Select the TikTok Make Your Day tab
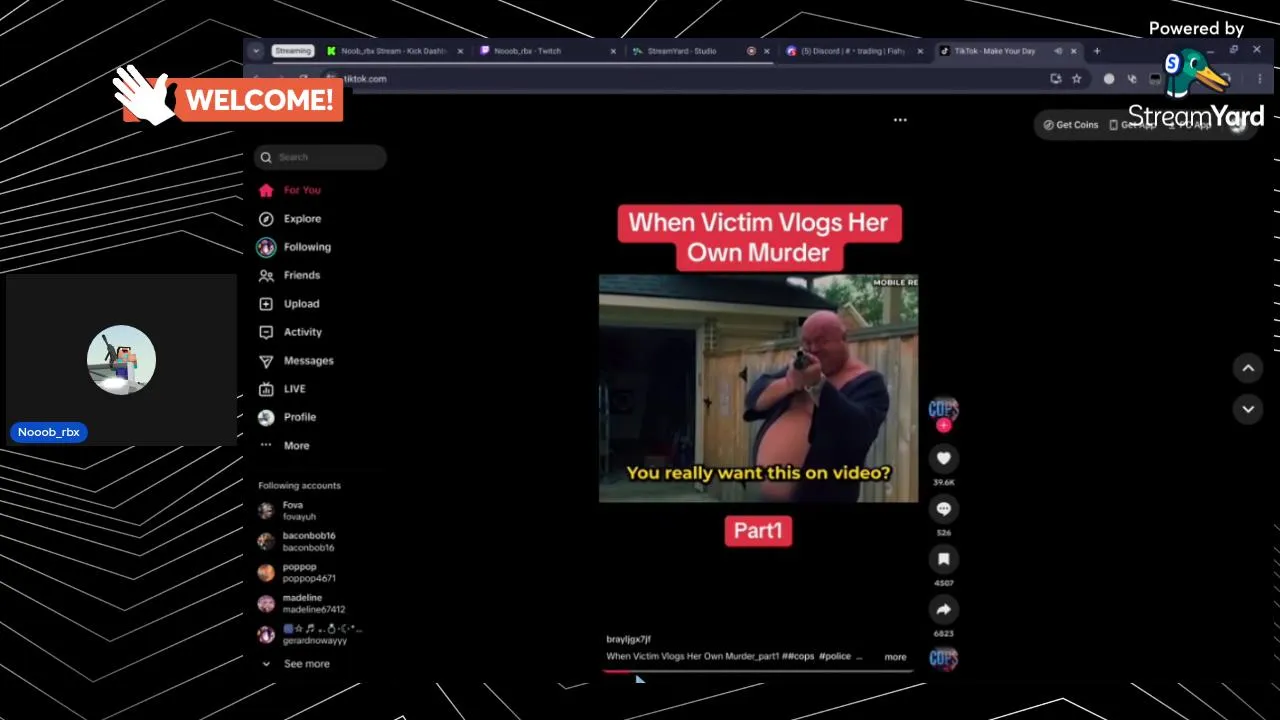Viewport: 1280px width, 720px height. point(995,51)
